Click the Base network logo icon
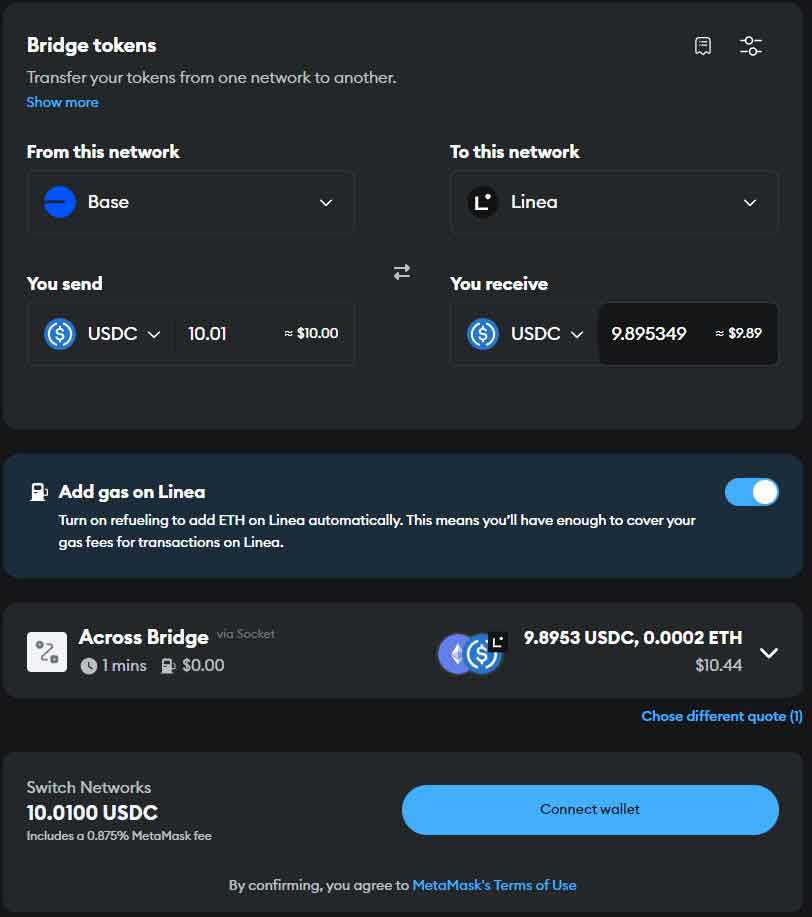 tap(60, 202)
